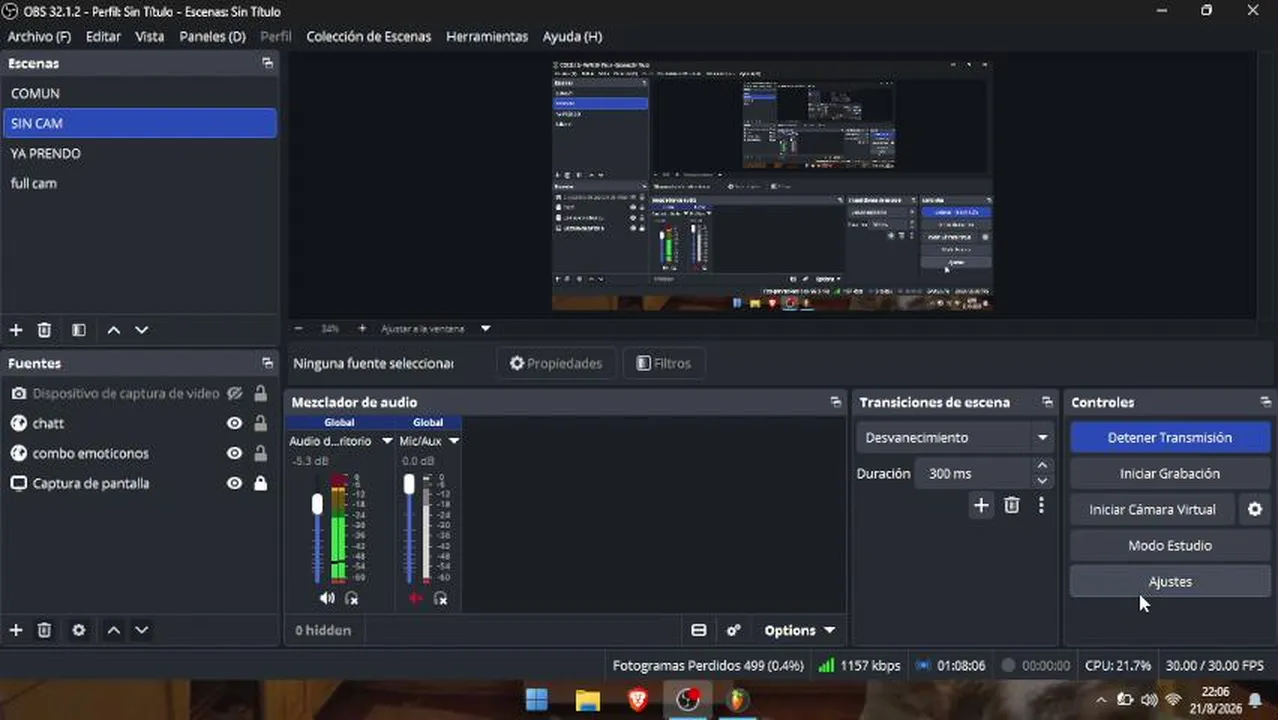The height and width of the screenshot is (720, 1278).
Task: Unmute the Mic/Aux channel
Action: pyautogui.click(x=416, y=598)
